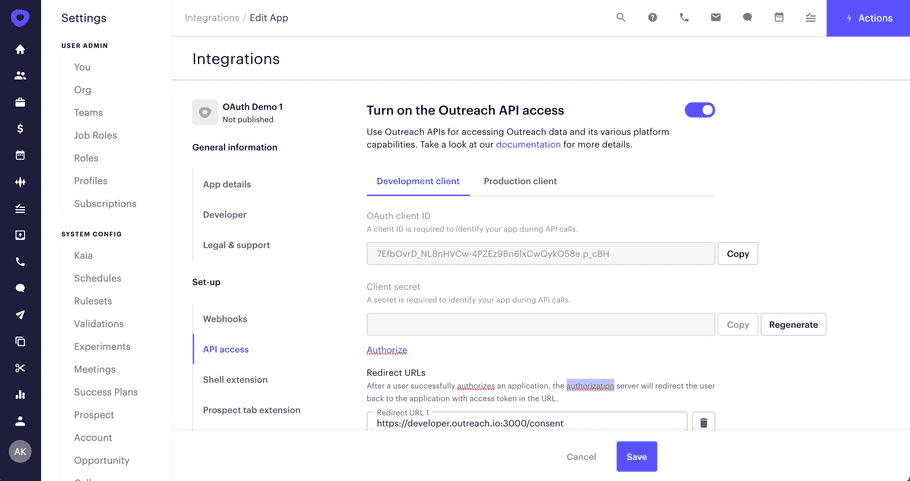Image resolution: width=910 pixels, height=481 pixels.
Task: Open Roles settings item
Action: pyautogui.click(x=86, y=158)
